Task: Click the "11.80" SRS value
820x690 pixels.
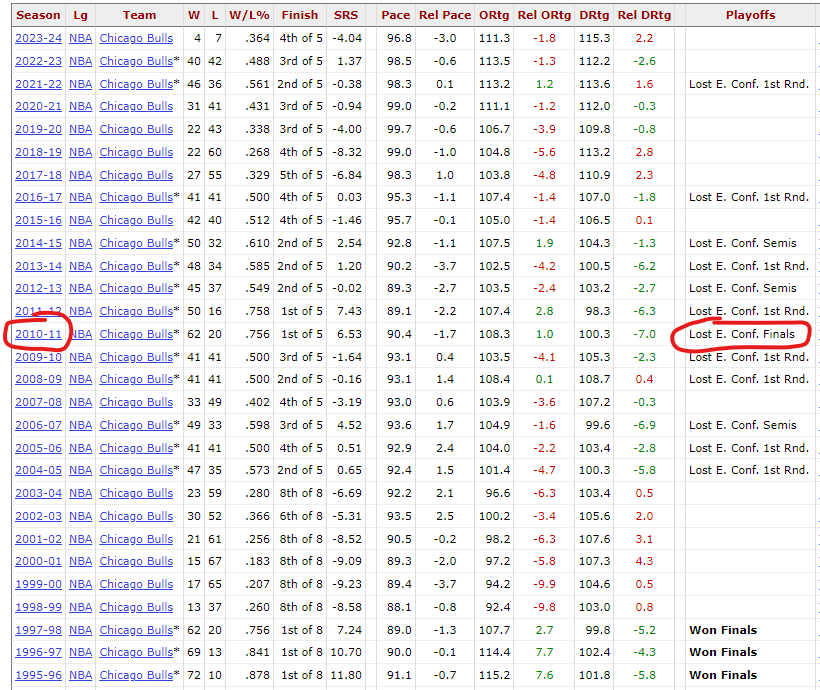Action: pyautogui.click(x=346, y=675)
